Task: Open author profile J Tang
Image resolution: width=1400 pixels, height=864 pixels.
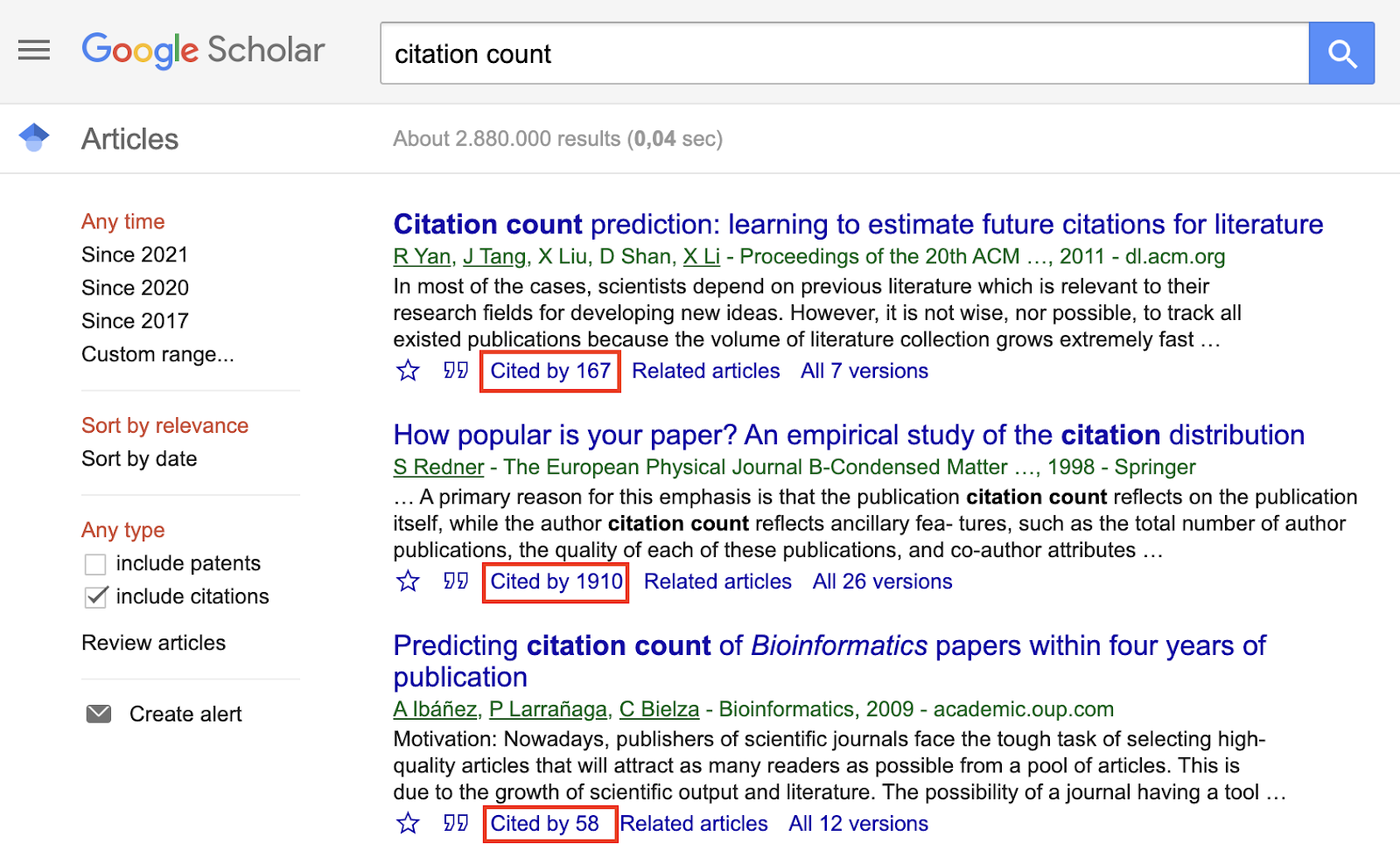Action: click(494, 256)
